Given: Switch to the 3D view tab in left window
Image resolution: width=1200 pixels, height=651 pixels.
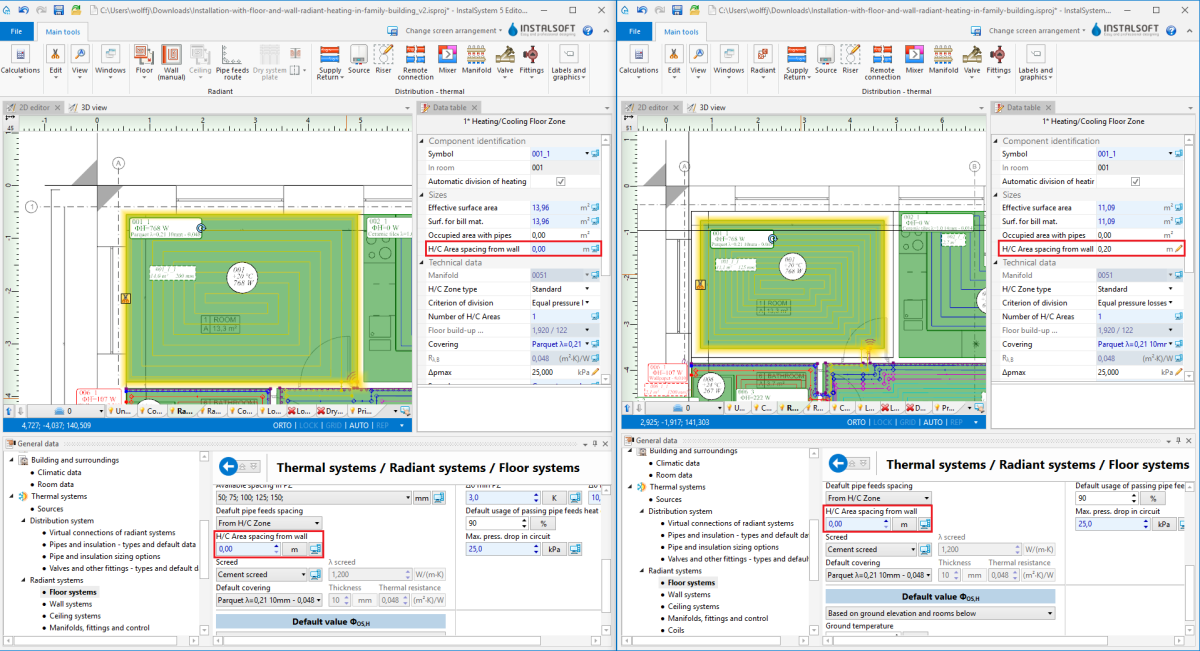Looking at the screenshot, I should (99, 107).
